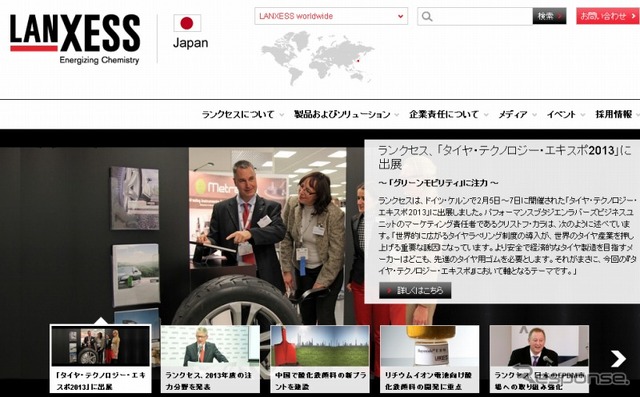Screen dimensions: 640x397
Task: Select thumbnail ランクセス、2013年度の注力分野を発表
Action: click(210, 359)
